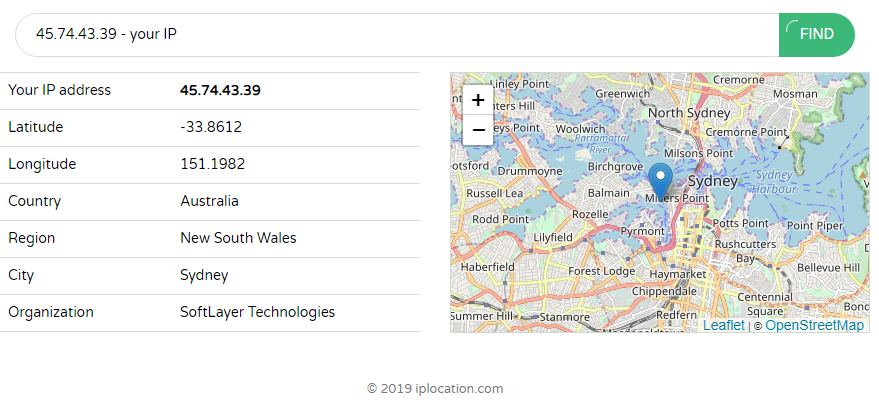The width and height of the screenshot is (879, 405).
Task: Click the City value Sydney in the table
Action: click(204, 276)
